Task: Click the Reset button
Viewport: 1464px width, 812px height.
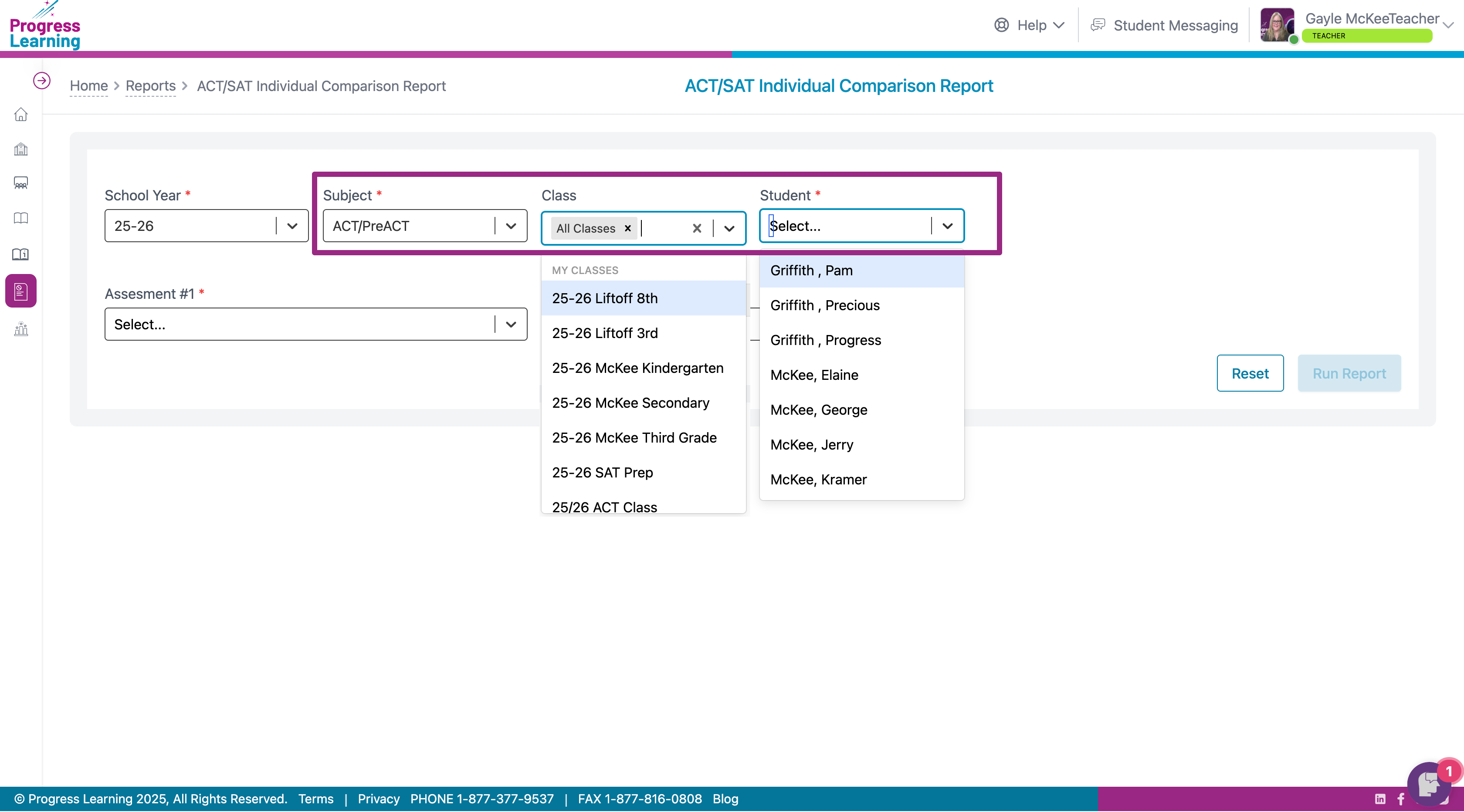Action: tap(1250, 373)
